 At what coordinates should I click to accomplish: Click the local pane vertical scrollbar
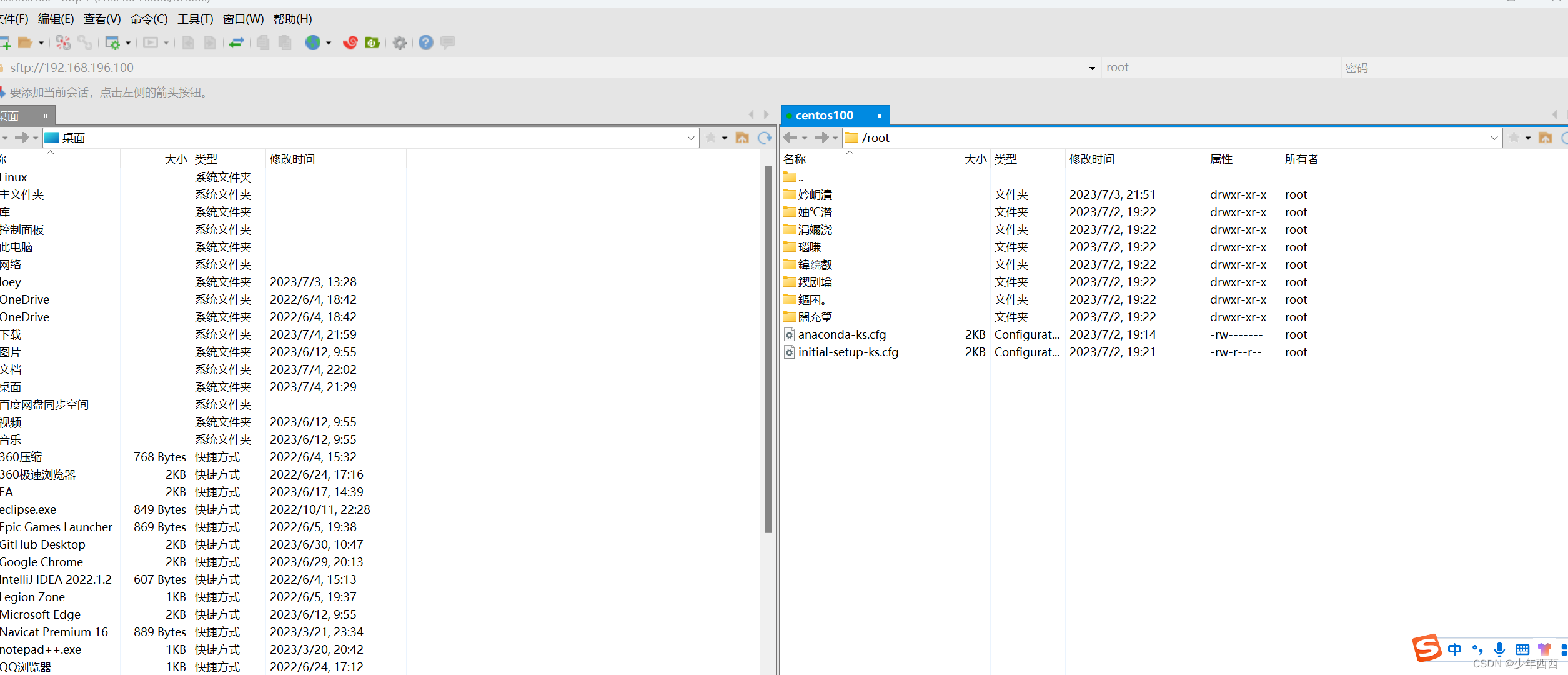coord(768,349)
